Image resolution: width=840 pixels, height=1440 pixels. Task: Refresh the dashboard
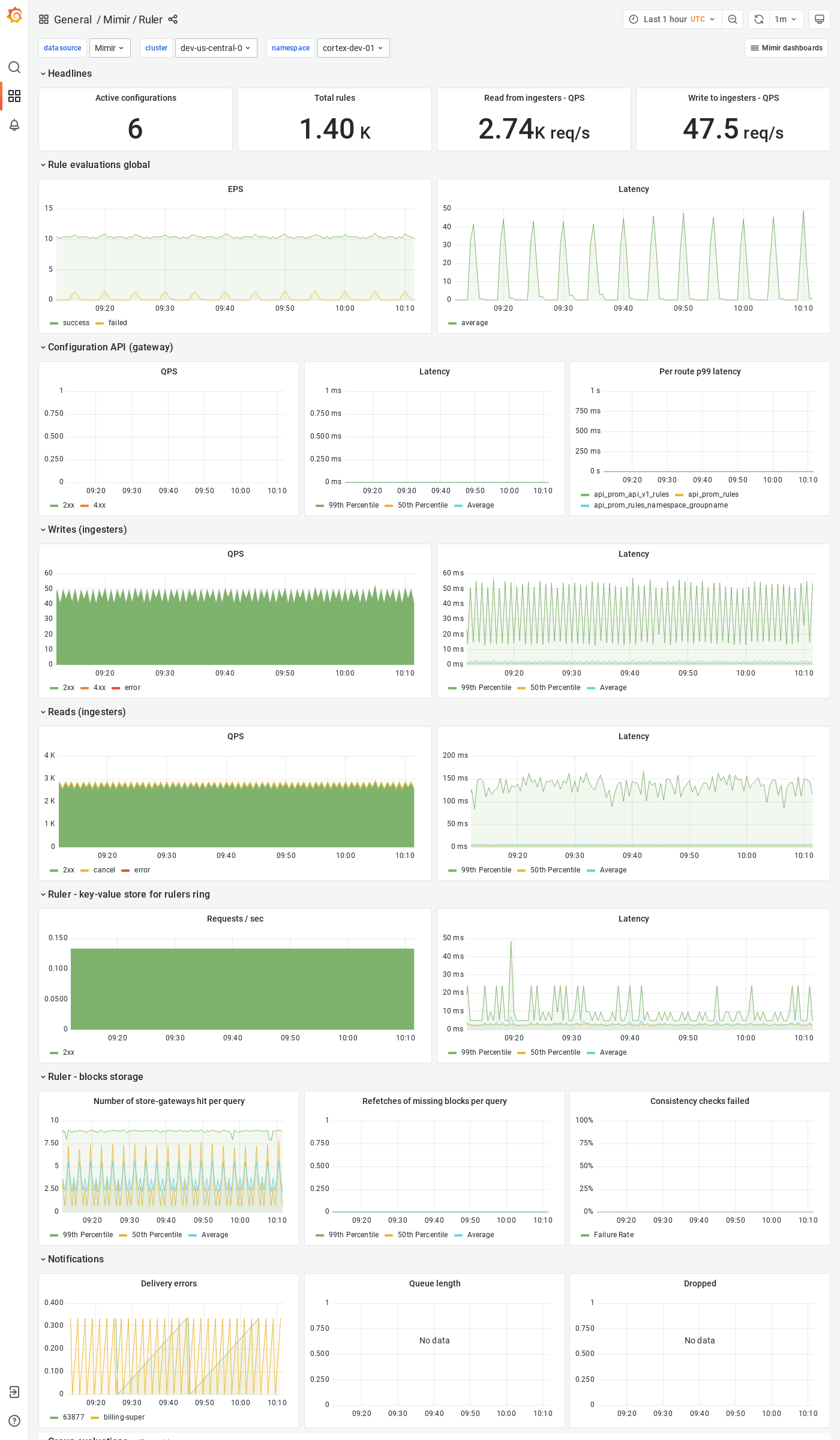(759, 19)
